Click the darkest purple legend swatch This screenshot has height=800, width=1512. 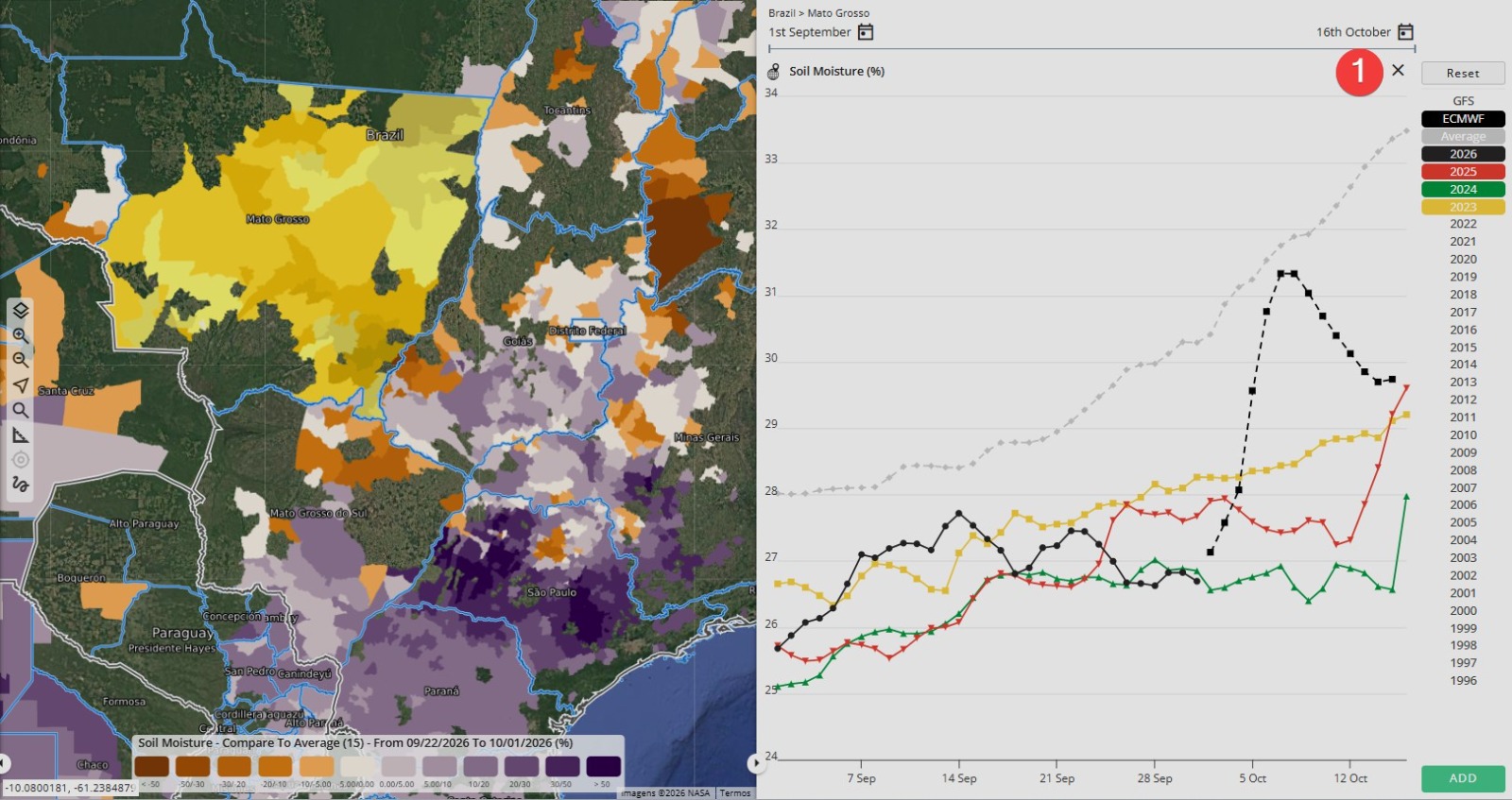click(603, 766)
